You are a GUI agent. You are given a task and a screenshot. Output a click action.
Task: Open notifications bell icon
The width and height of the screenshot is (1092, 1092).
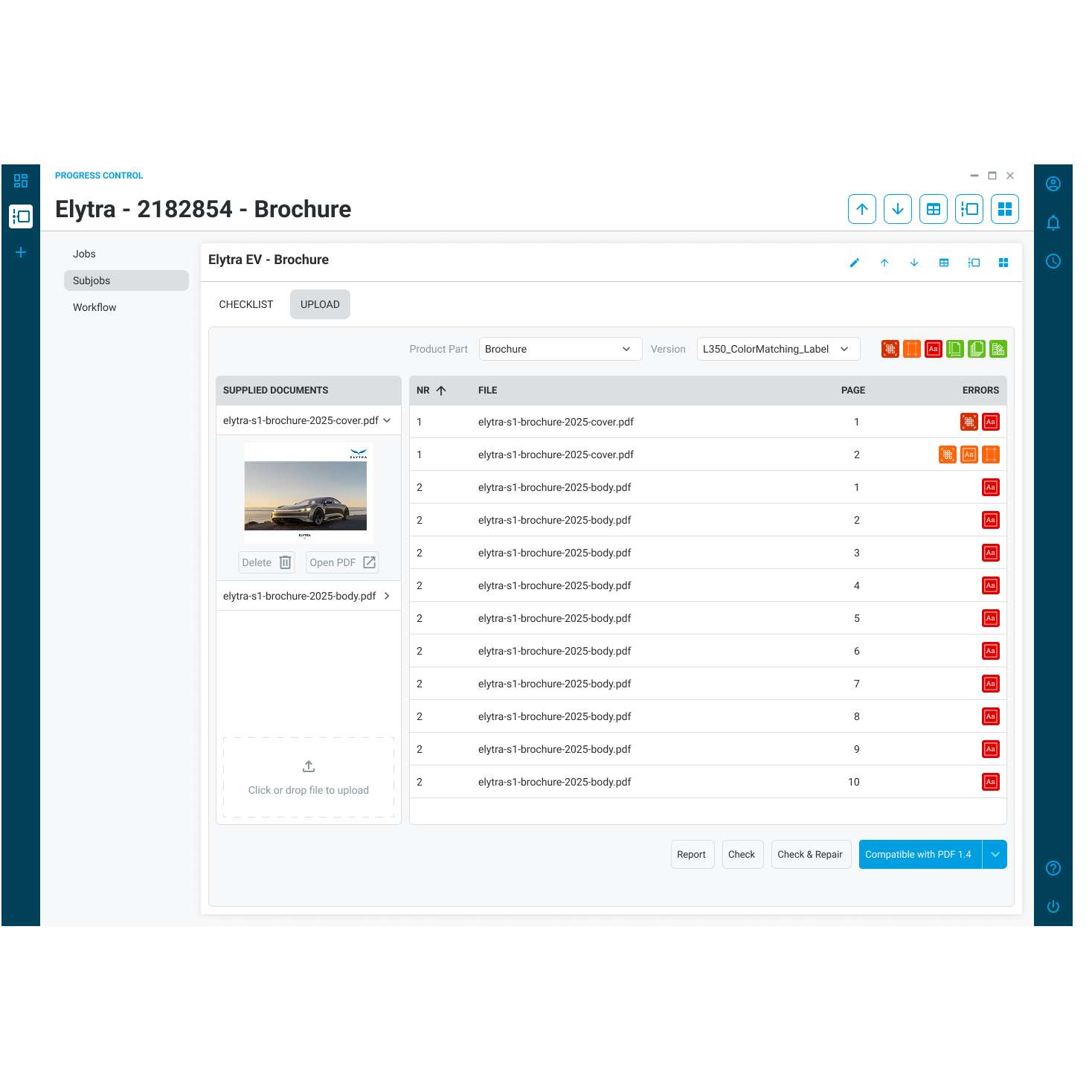click(1053, 222)
